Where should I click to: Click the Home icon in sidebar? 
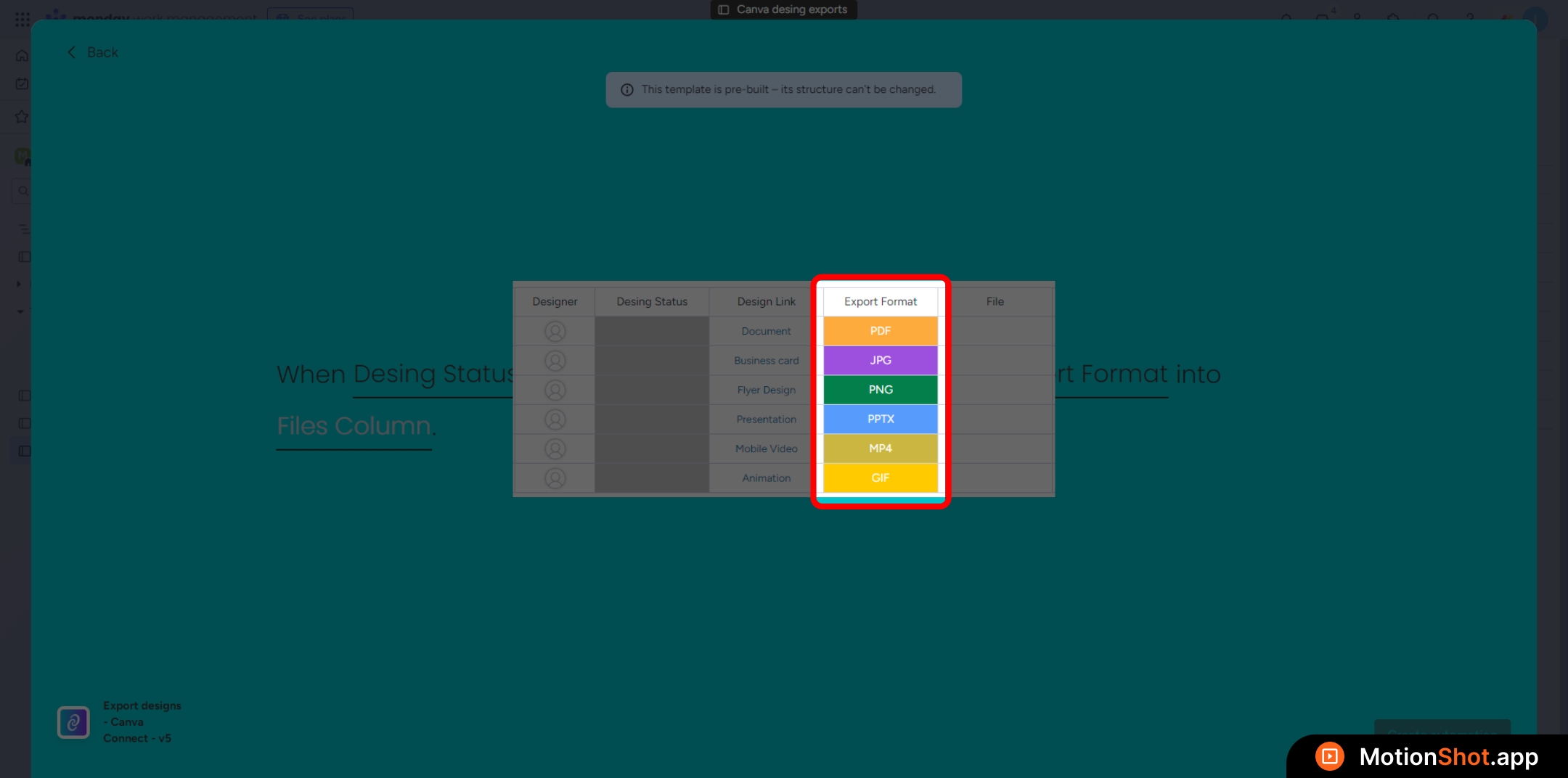[22, 56]
